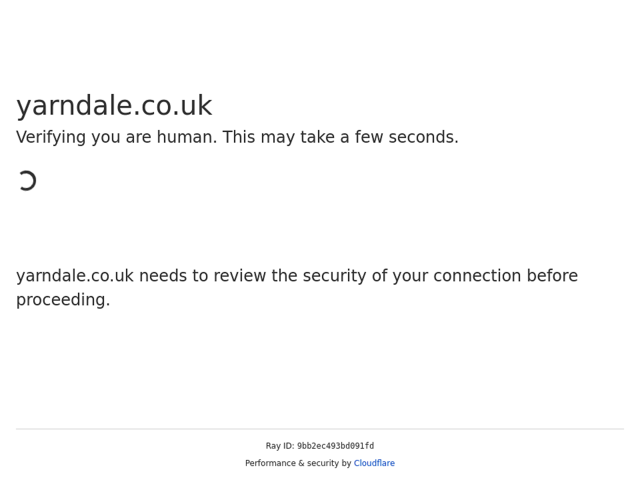The image size is (640, 480).
Task: Click "This may take a few seconds." sentence
Action: point(340,138)
